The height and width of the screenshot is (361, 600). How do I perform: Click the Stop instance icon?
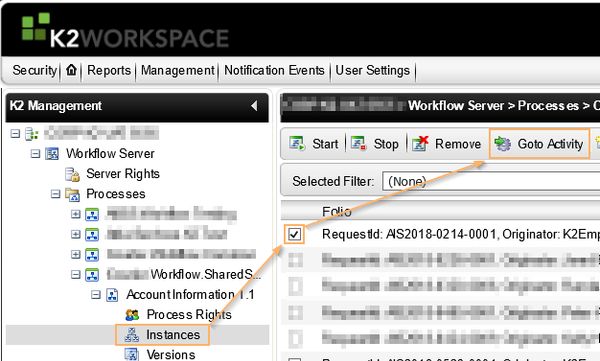pyautogui.click(x=359, y=144)
